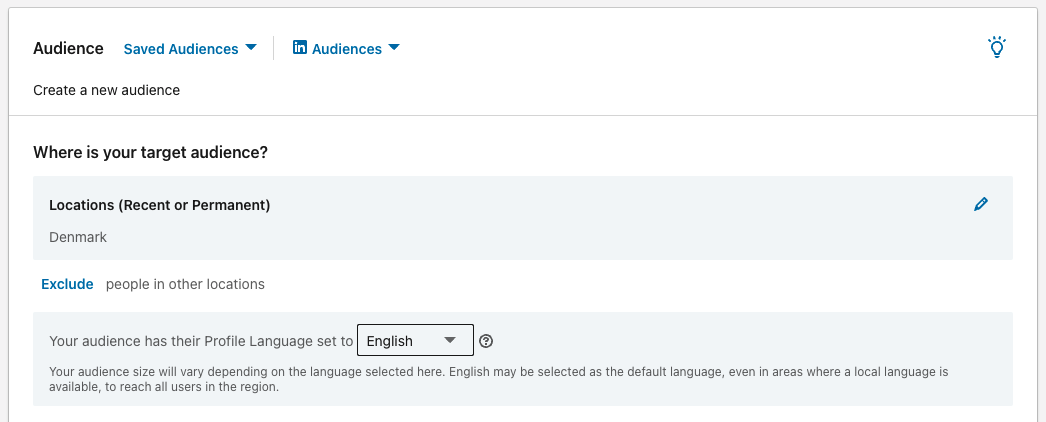Click the Audience section title

point(68,48)
